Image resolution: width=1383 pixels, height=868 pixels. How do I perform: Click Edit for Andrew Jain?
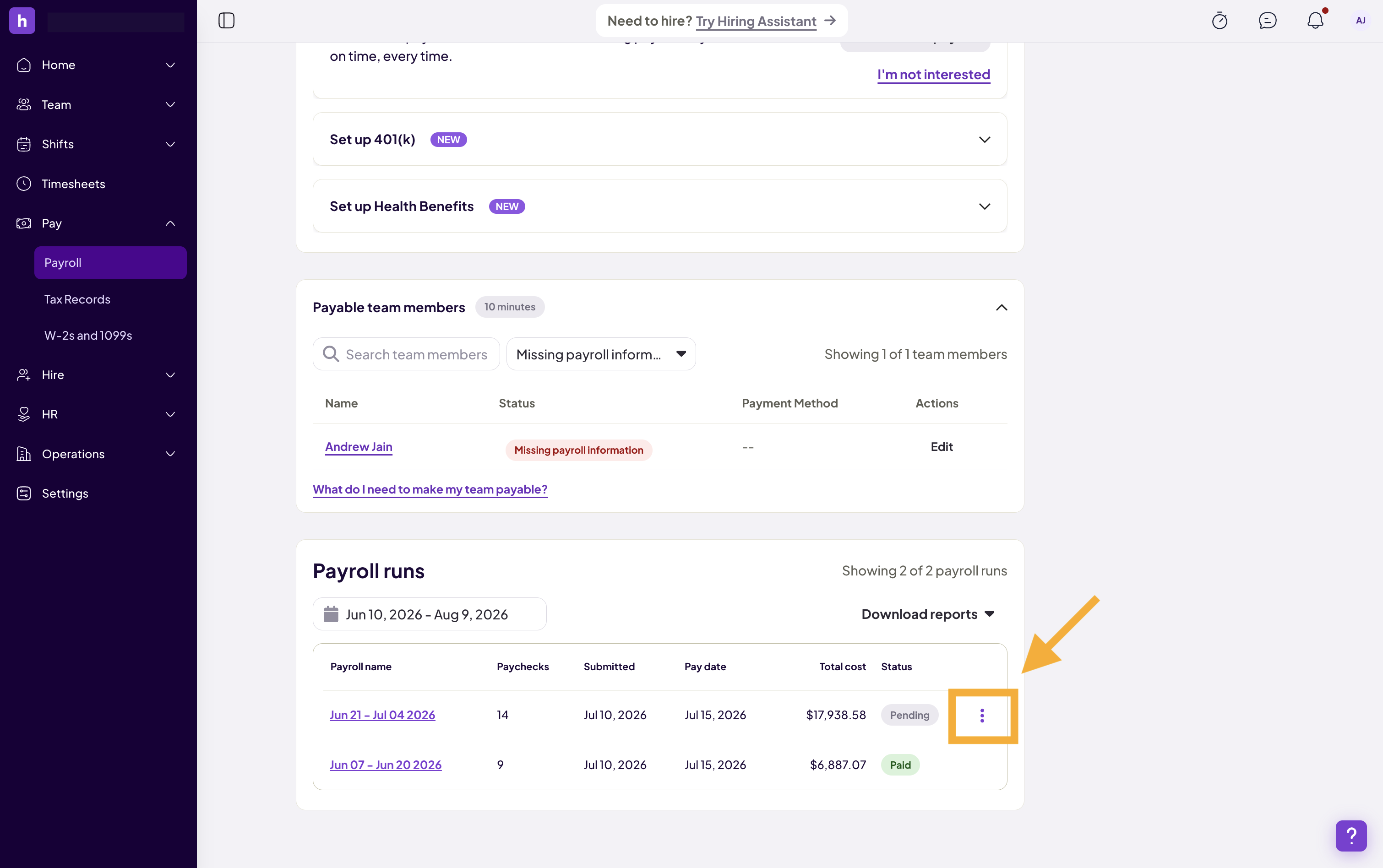(941, 447)
